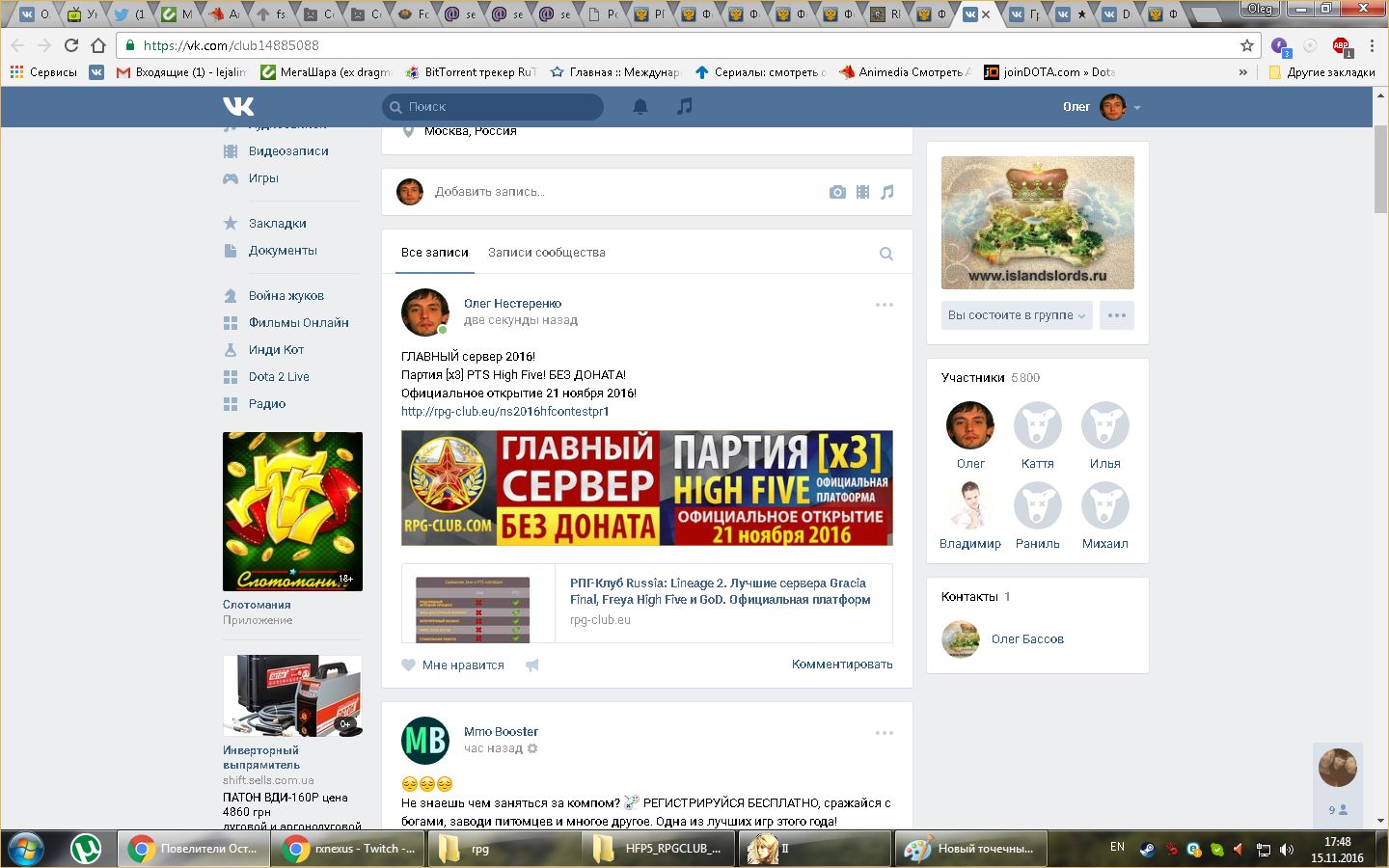This screenshot has width=1389, height=868.
Task: Open options dots on Mmo Booster post
Action: (x=884, y=733)
